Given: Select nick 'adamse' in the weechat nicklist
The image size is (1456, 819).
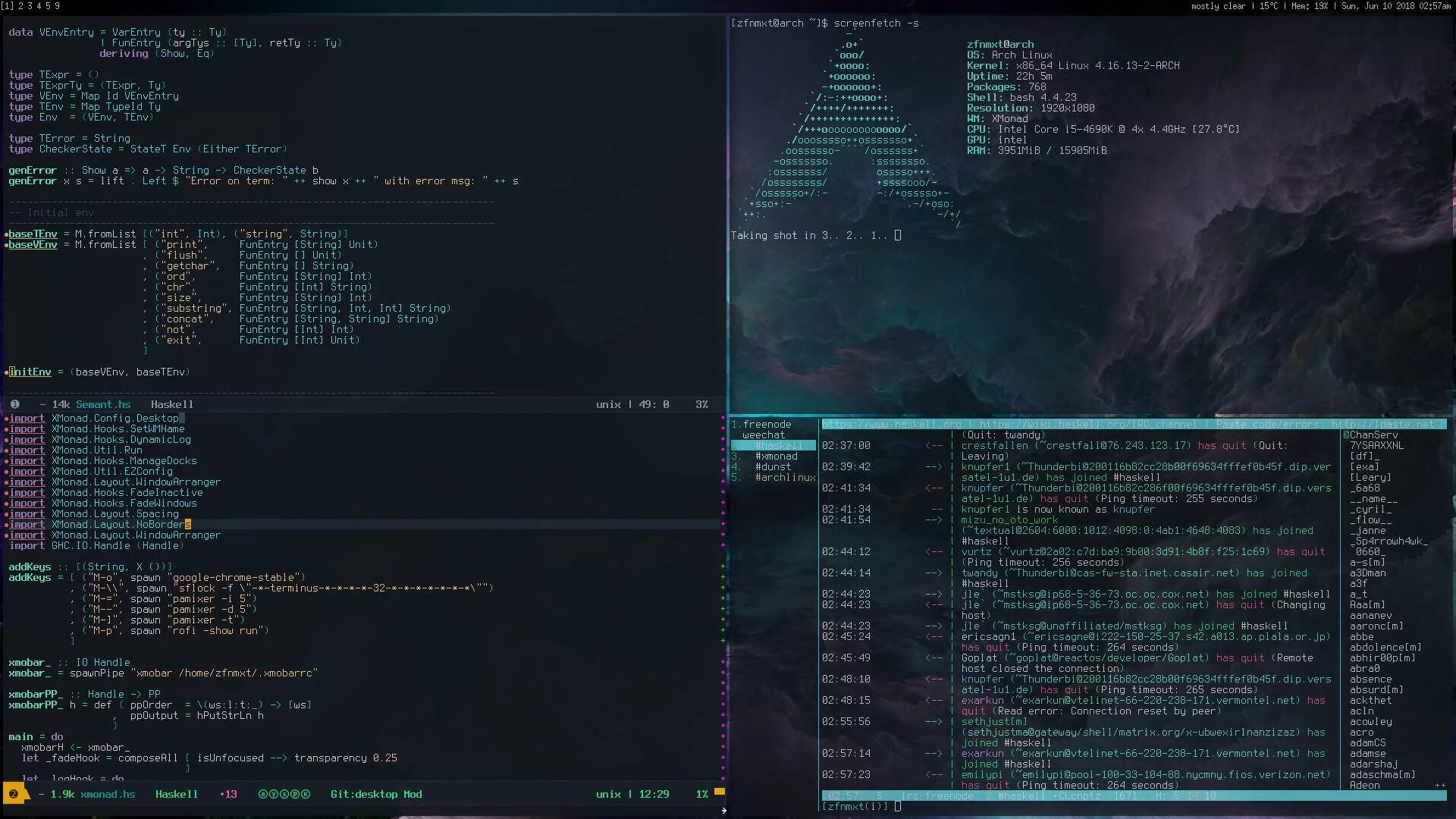Looking at the screenshot, I should (x=1367, y=754).
